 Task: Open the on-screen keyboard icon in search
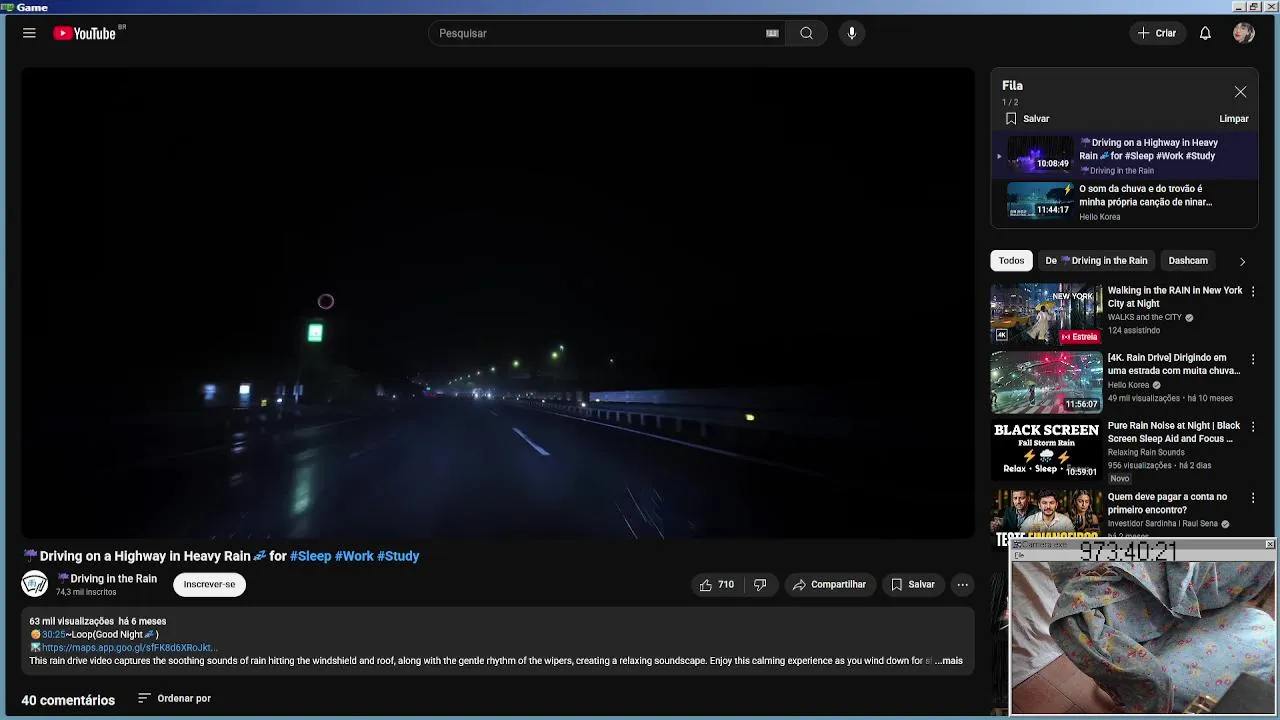click(772, 33)
